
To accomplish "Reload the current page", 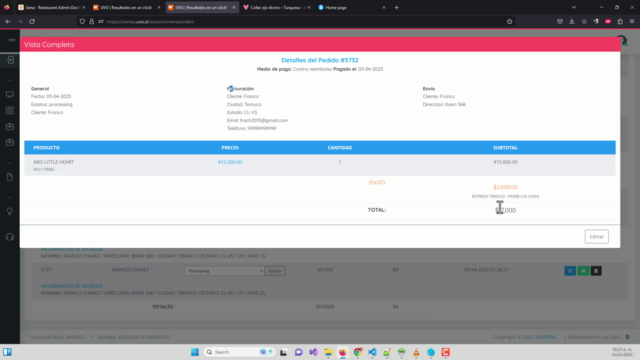I will click(x=32, y=22).
